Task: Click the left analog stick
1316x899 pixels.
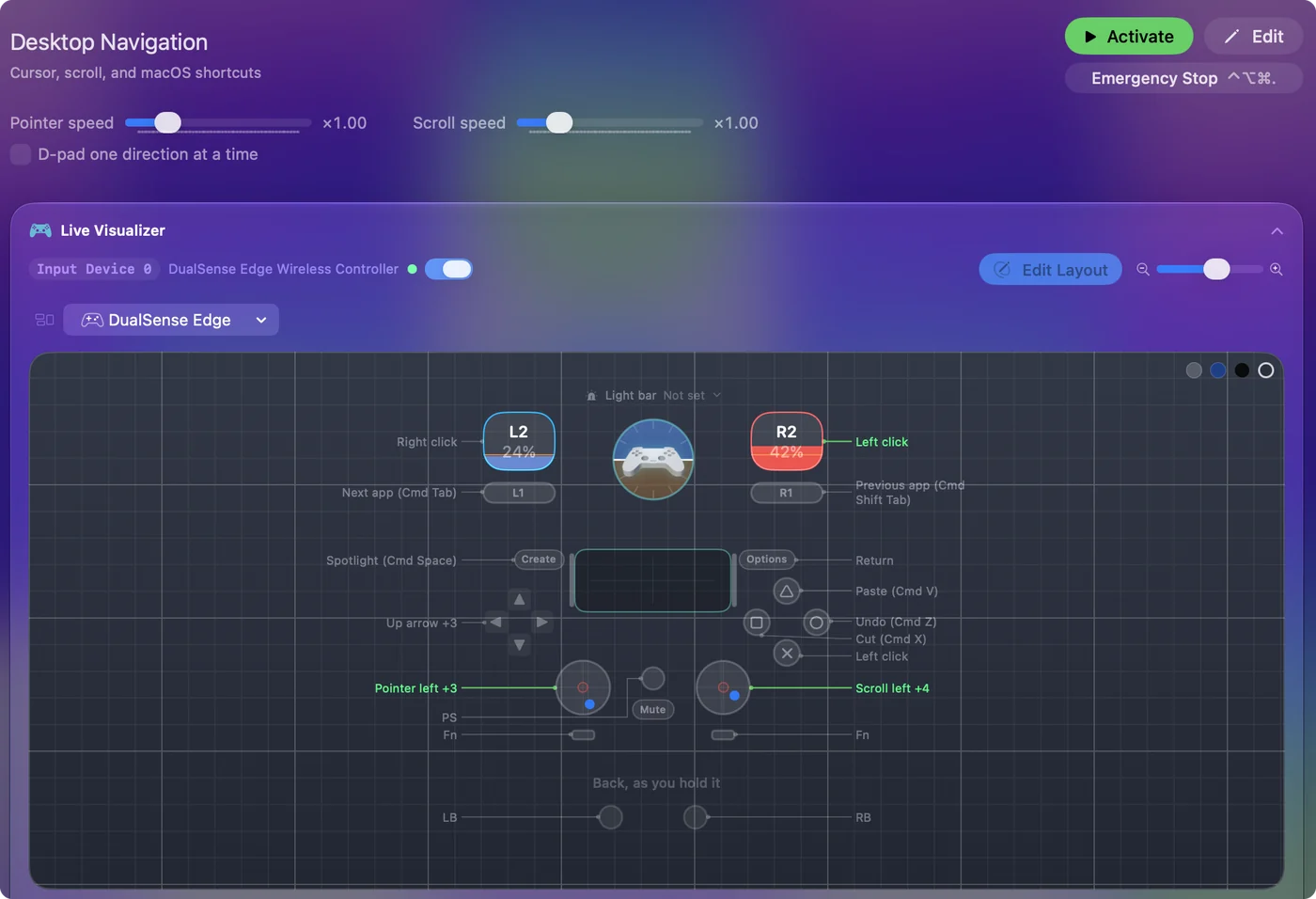Action: tap(583, 687)
